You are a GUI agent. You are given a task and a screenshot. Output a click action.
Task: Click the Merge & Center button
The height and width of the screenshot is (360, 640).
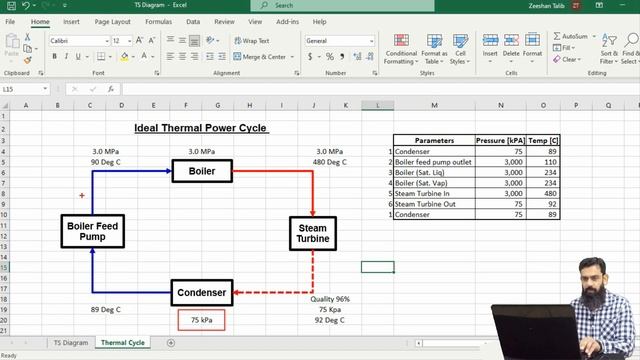(x=260, y=57)
